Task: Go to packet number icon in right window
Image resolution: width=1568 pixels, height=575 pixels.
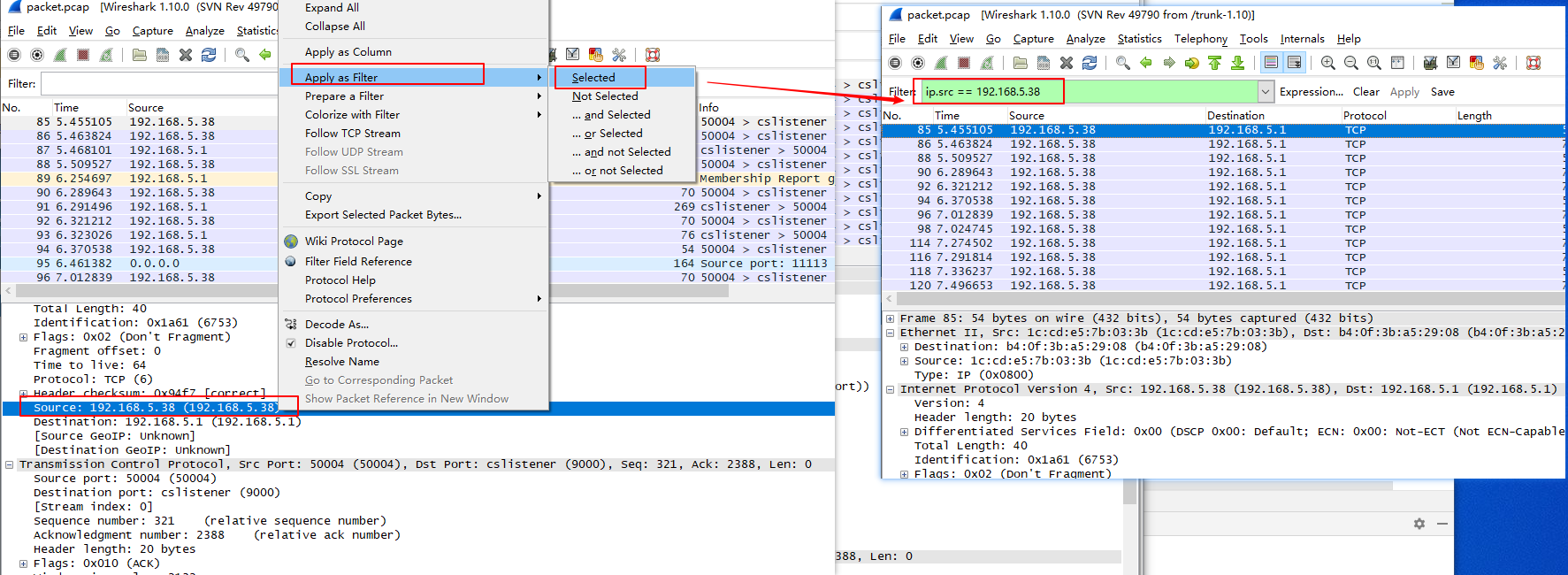Action: [x=1192, y=63]
